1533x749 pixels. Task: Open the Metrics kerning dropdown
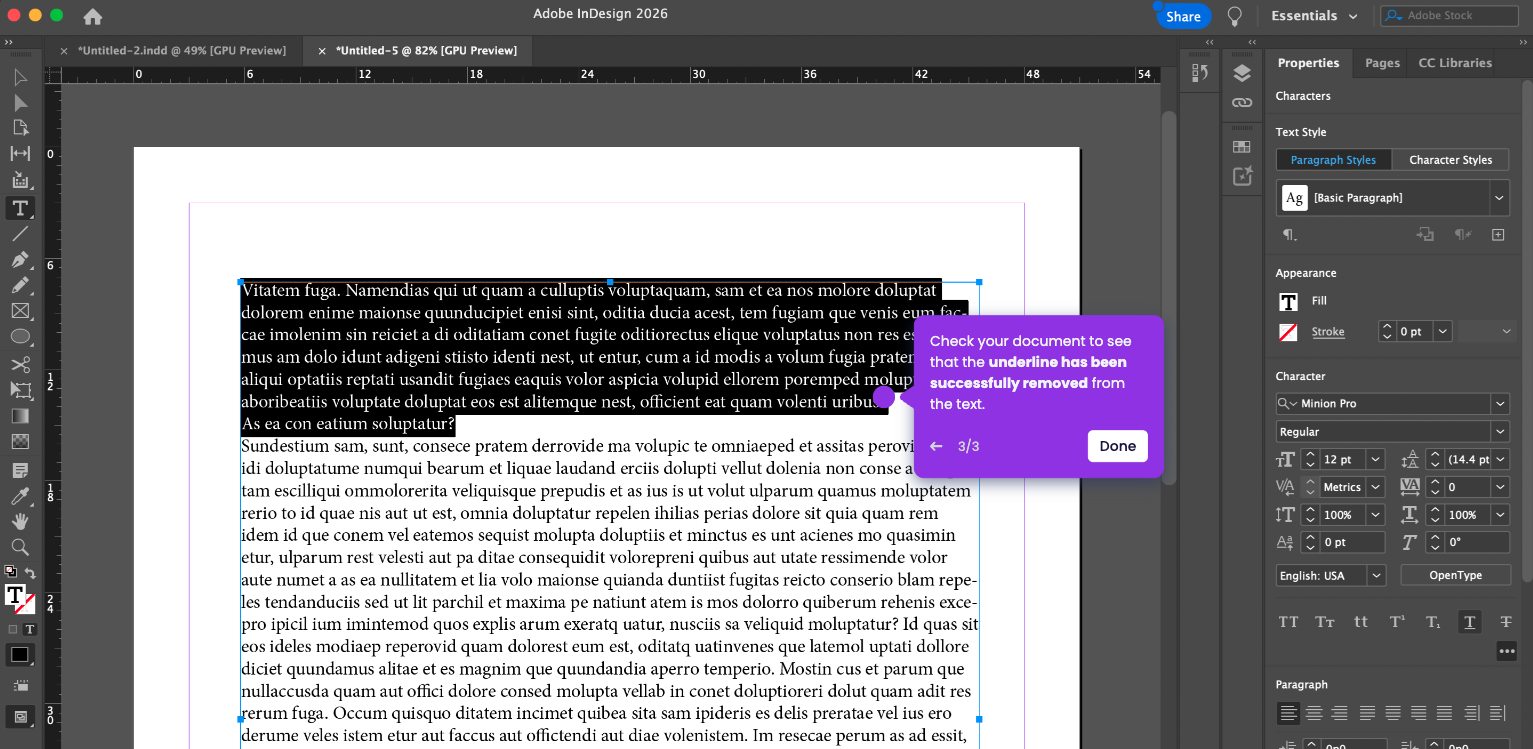pos(1376,487)
